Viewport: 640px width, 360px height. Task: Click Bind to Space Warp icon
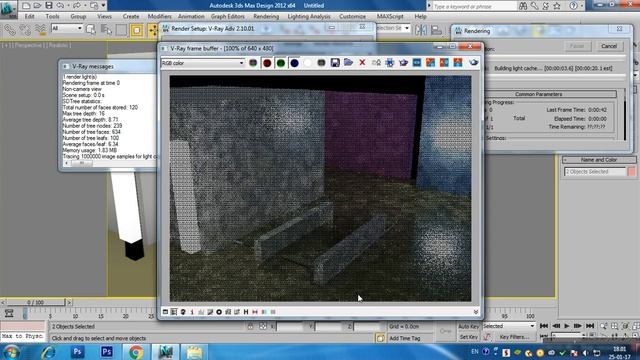click(40, 29)
